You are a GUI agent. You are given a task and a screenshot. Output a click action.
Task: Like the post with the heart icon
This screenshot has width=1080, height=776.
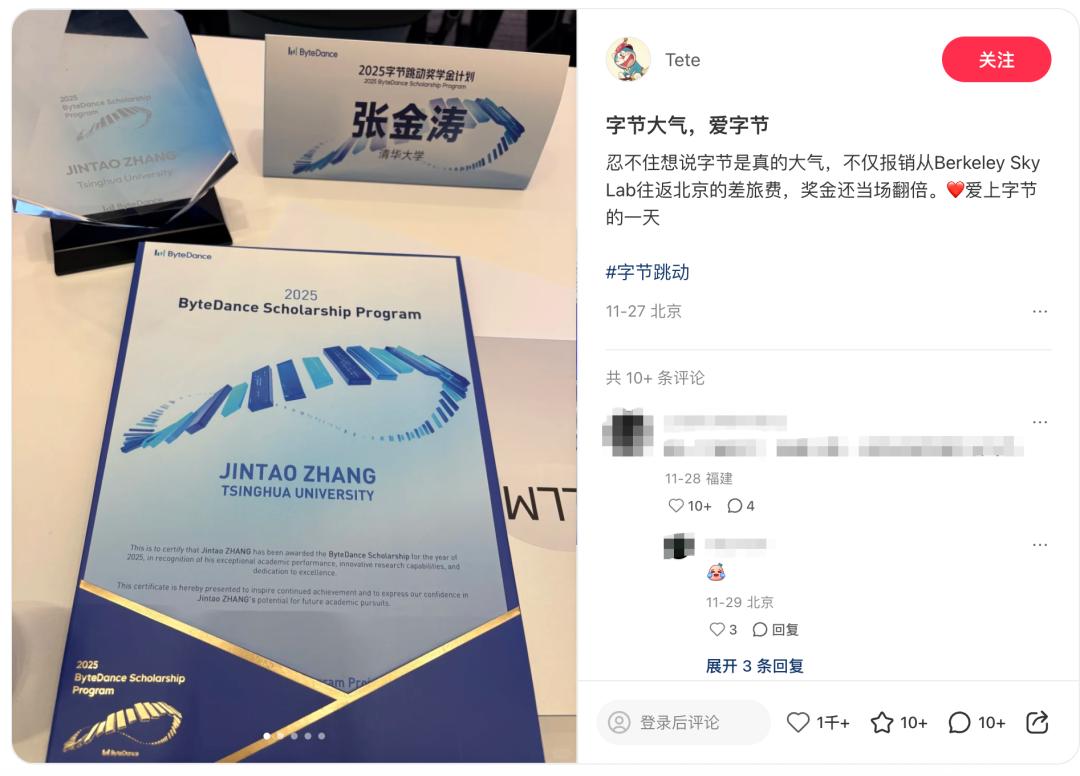798,722
